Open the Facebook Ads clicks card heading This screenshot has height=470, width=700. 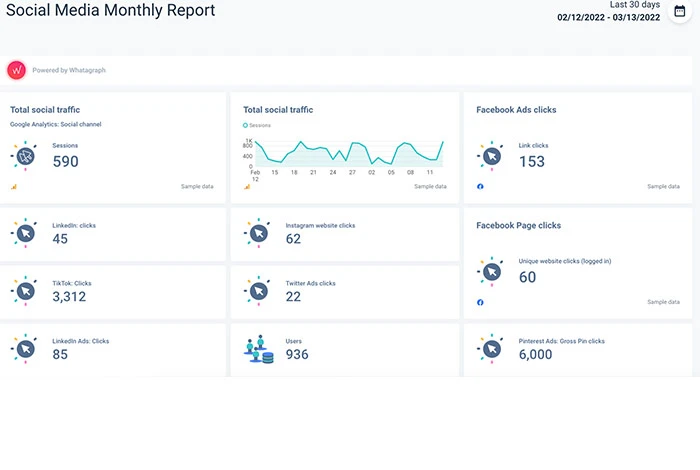[516, 110]
